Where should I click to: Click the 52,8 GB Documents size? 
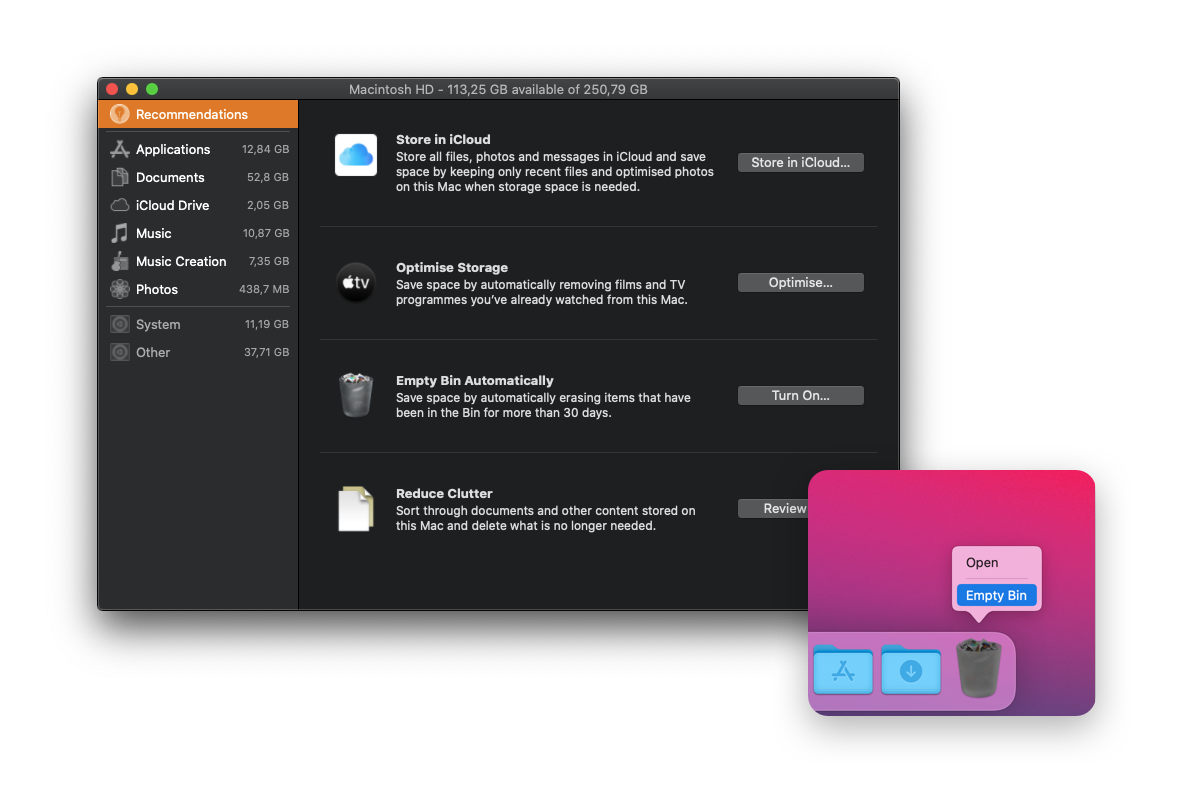(x=268, y=177)
